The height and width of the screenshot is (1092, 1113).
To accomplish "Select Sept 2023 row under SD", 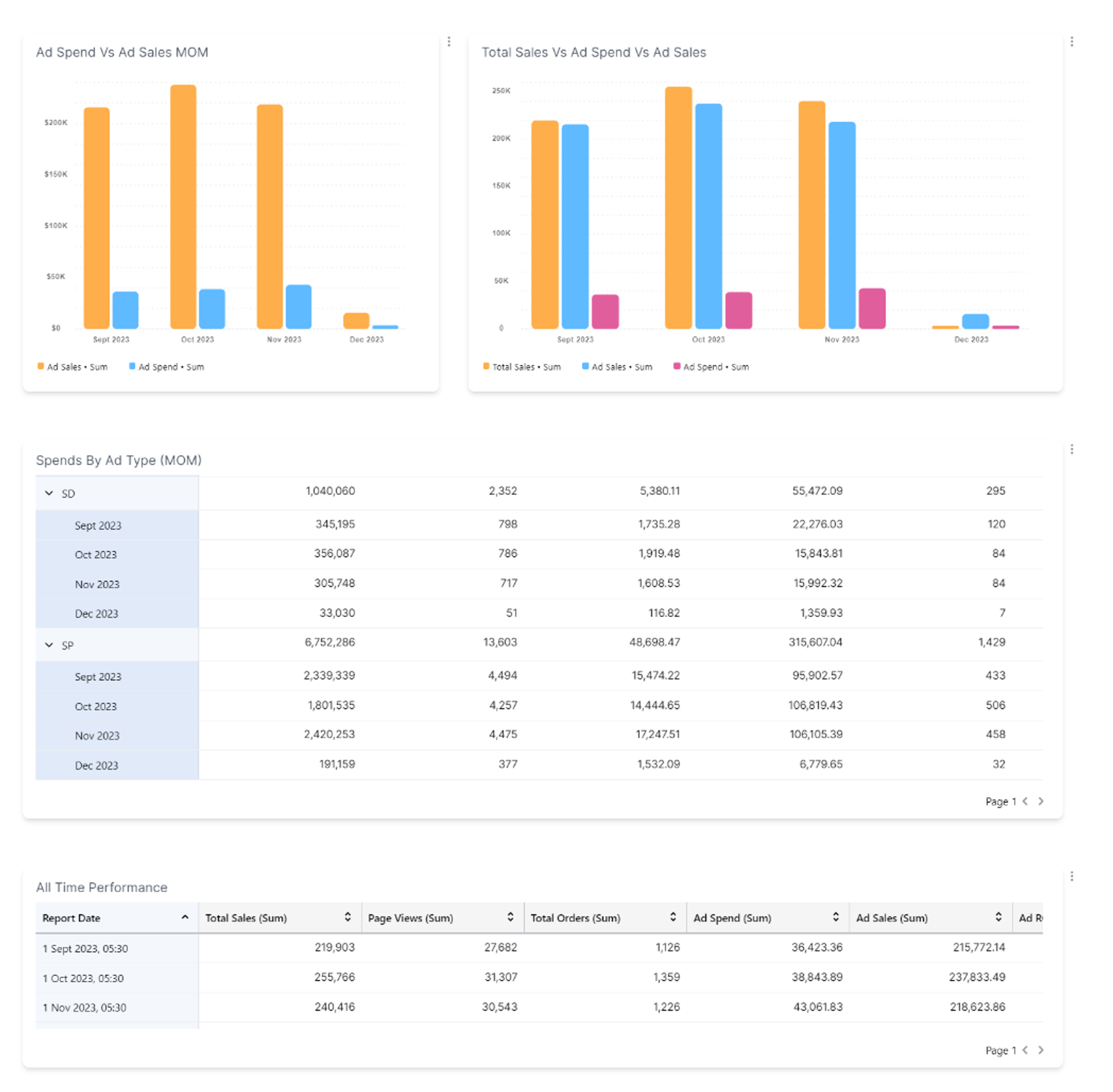I will point(98,526).
